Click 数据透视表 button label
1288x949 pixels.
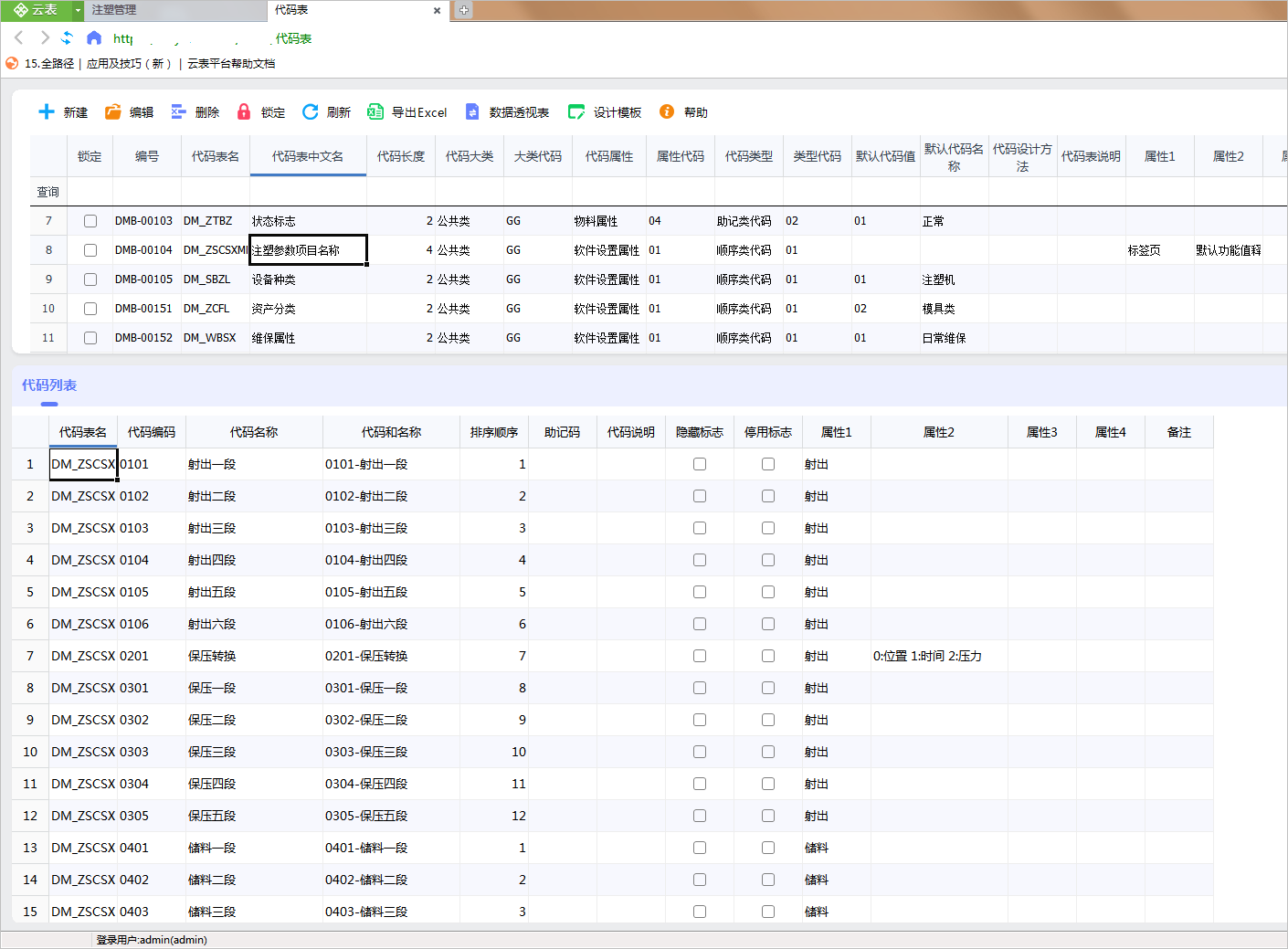pyautogui.click(x=519, y=112)
